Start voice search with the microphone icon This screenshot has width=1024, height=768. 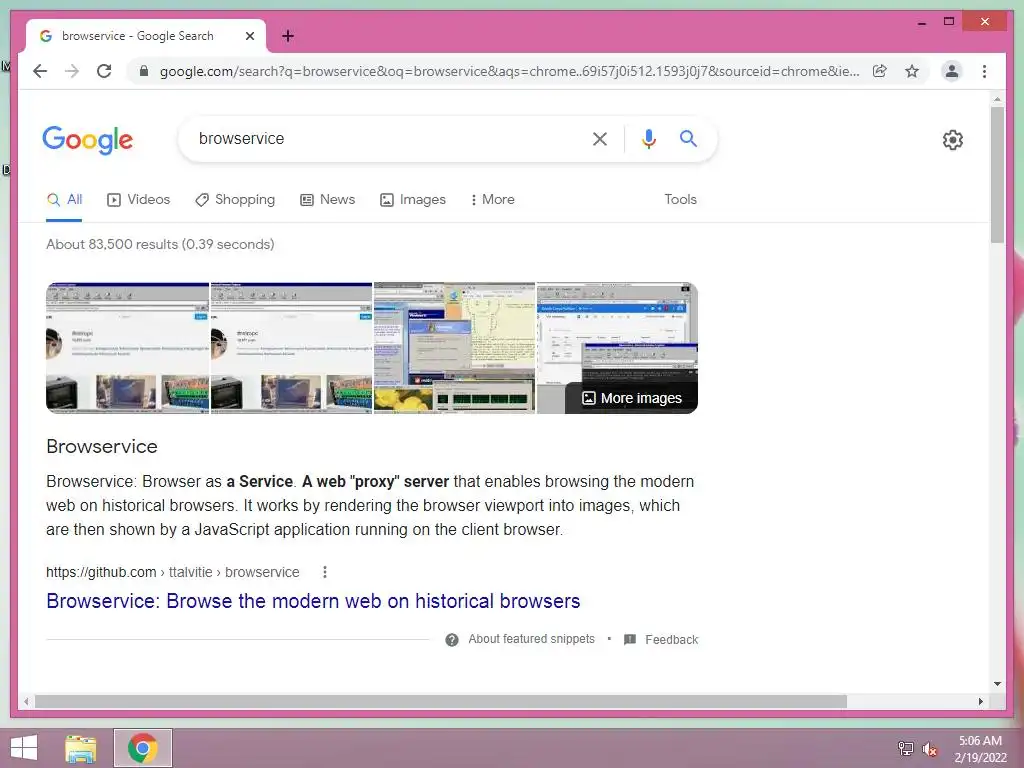(648, 138)
